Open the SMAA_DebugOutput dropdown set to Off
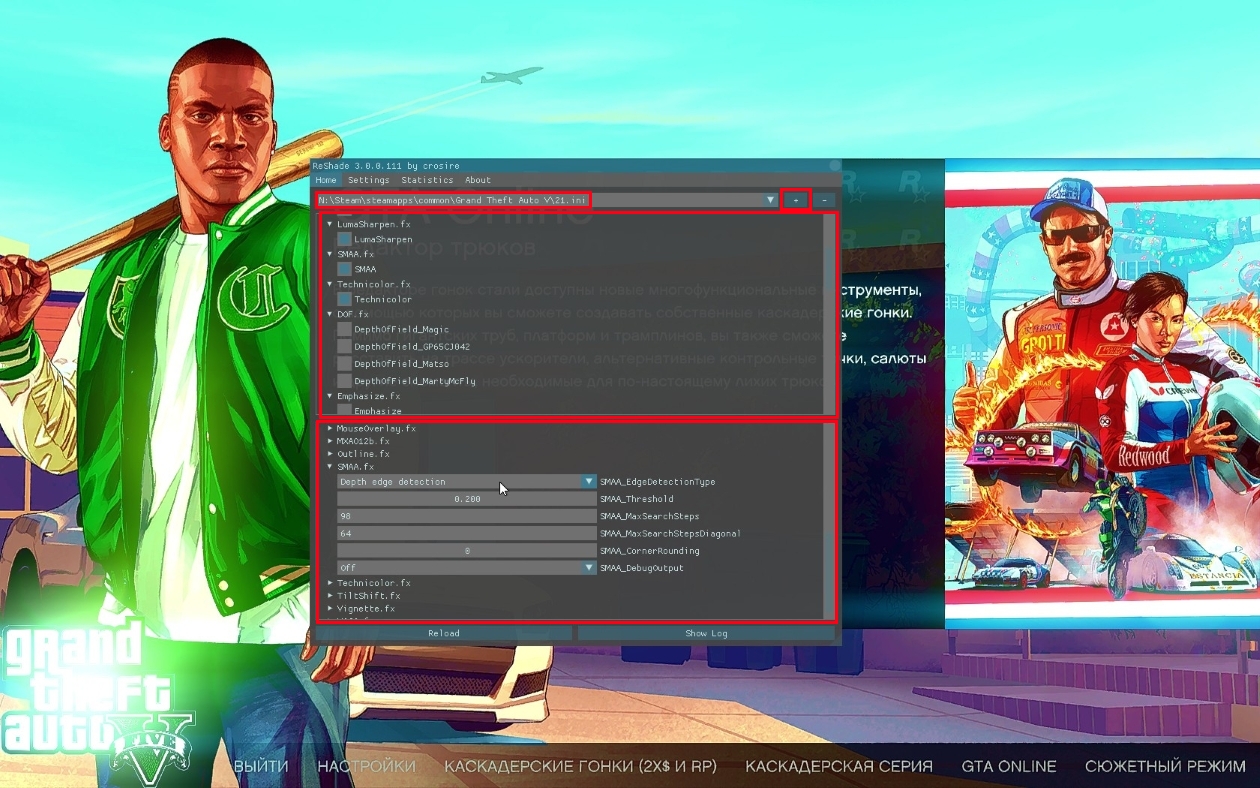Screen dimensions: 1260x788 [467, 568]
